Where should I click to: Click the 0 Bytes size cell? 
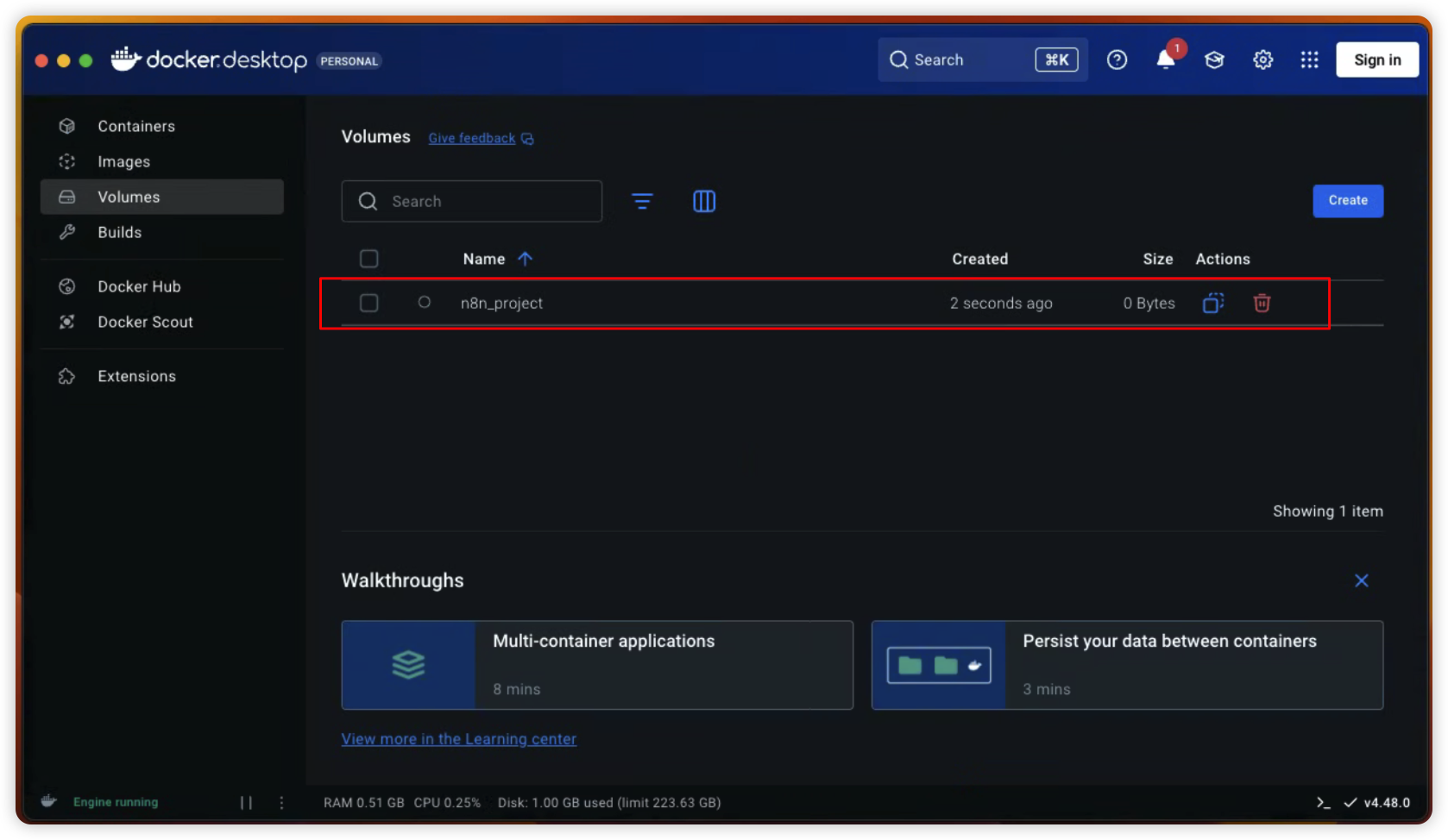(x=1149, y=303)
